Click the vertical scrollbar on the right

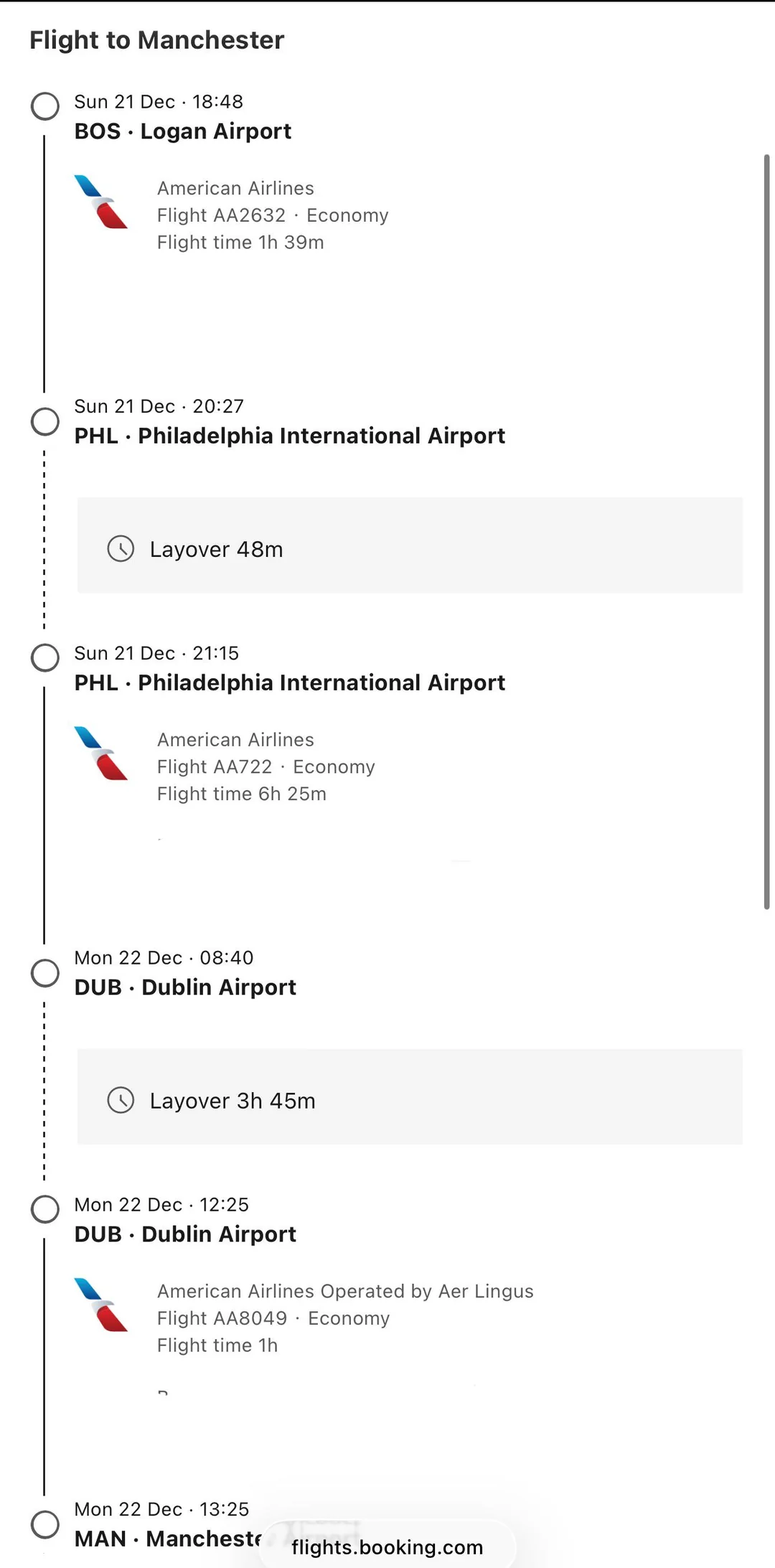(766, 531)
